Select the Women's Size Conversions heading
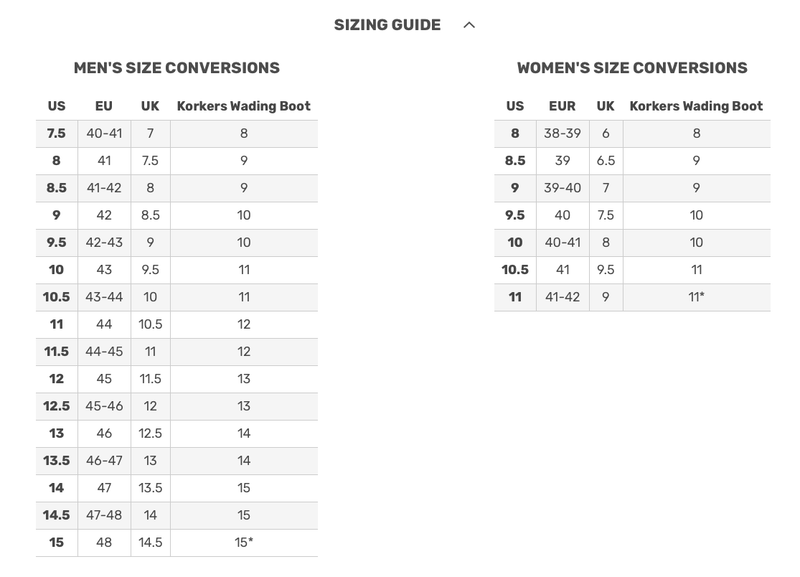800x577 pixels. [630, 66]
